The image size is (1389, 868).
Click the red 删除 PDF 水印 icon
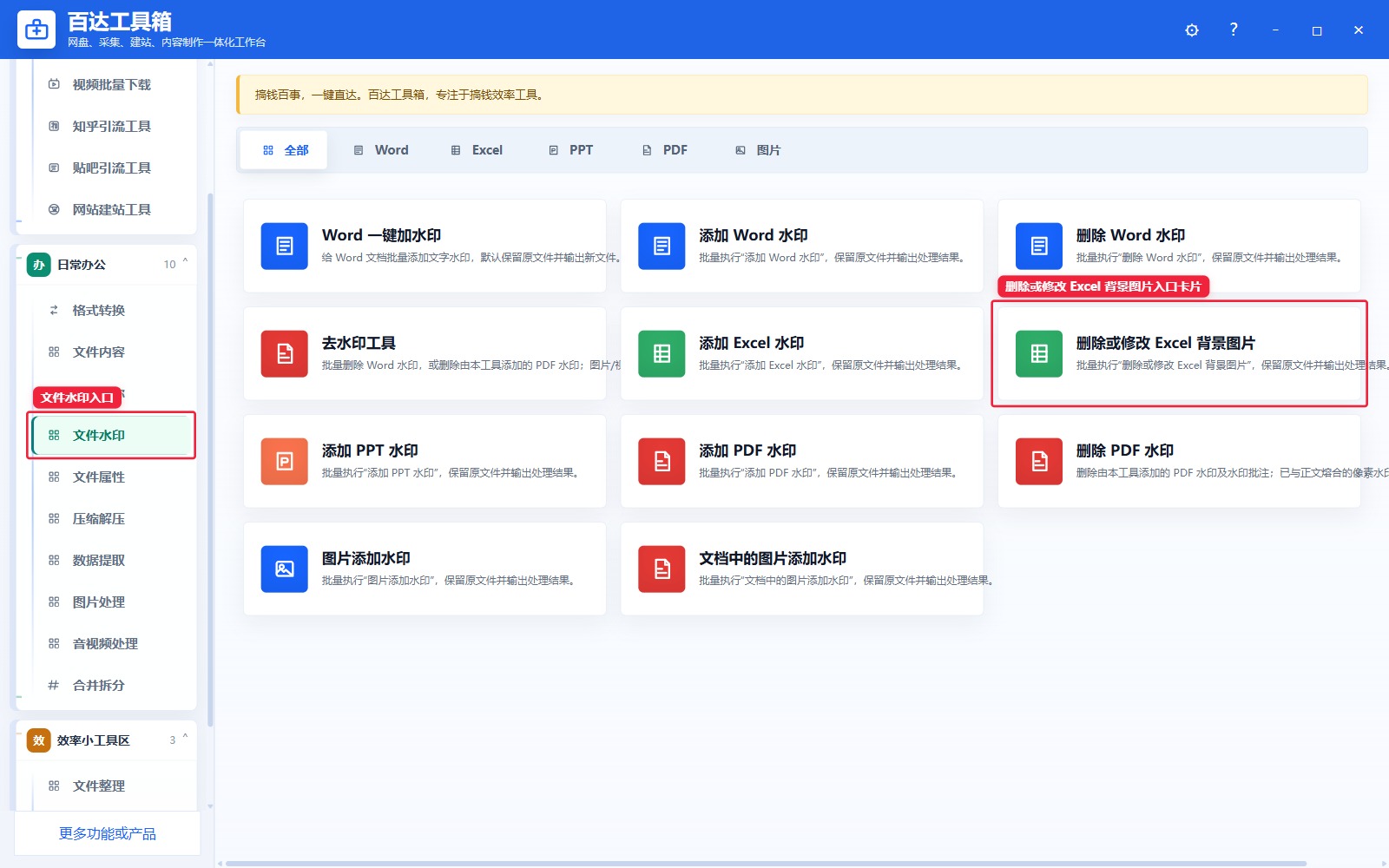tap(1039, 462)
